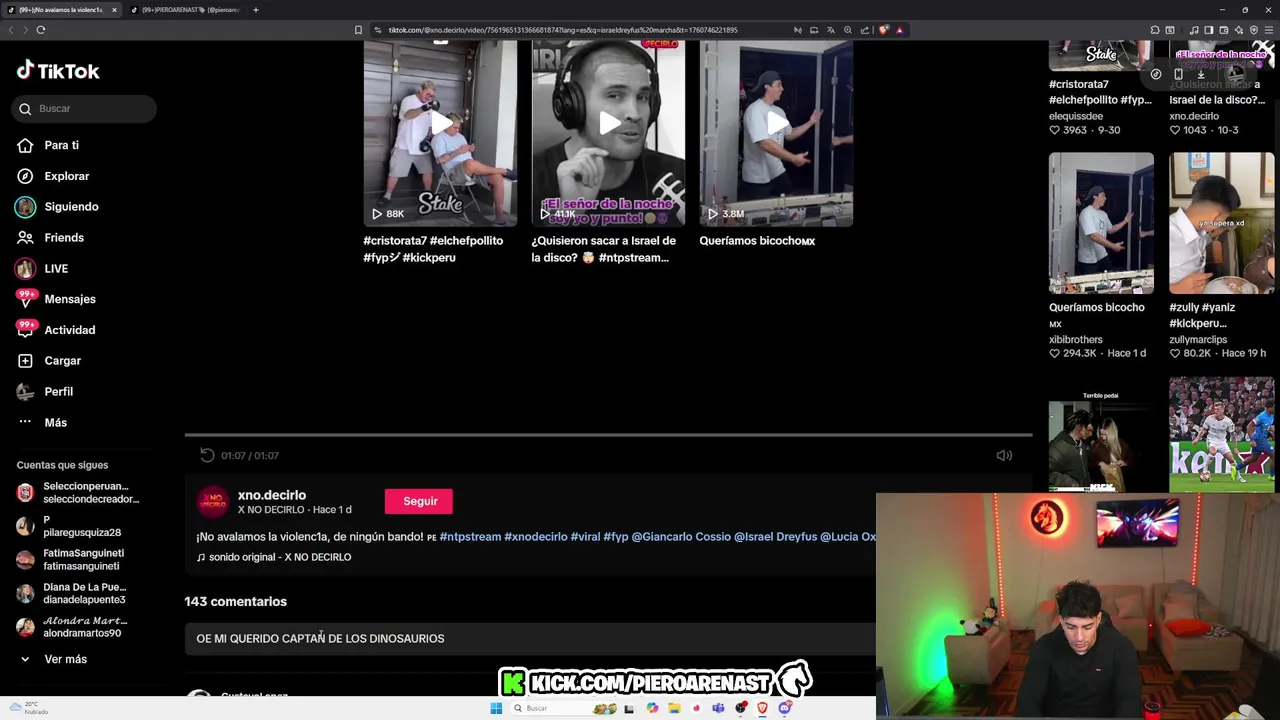Click the zoom magnifier icon in address bar
Image resolution: width=1280 pixels, height=720 pixels.
point(848,30)
